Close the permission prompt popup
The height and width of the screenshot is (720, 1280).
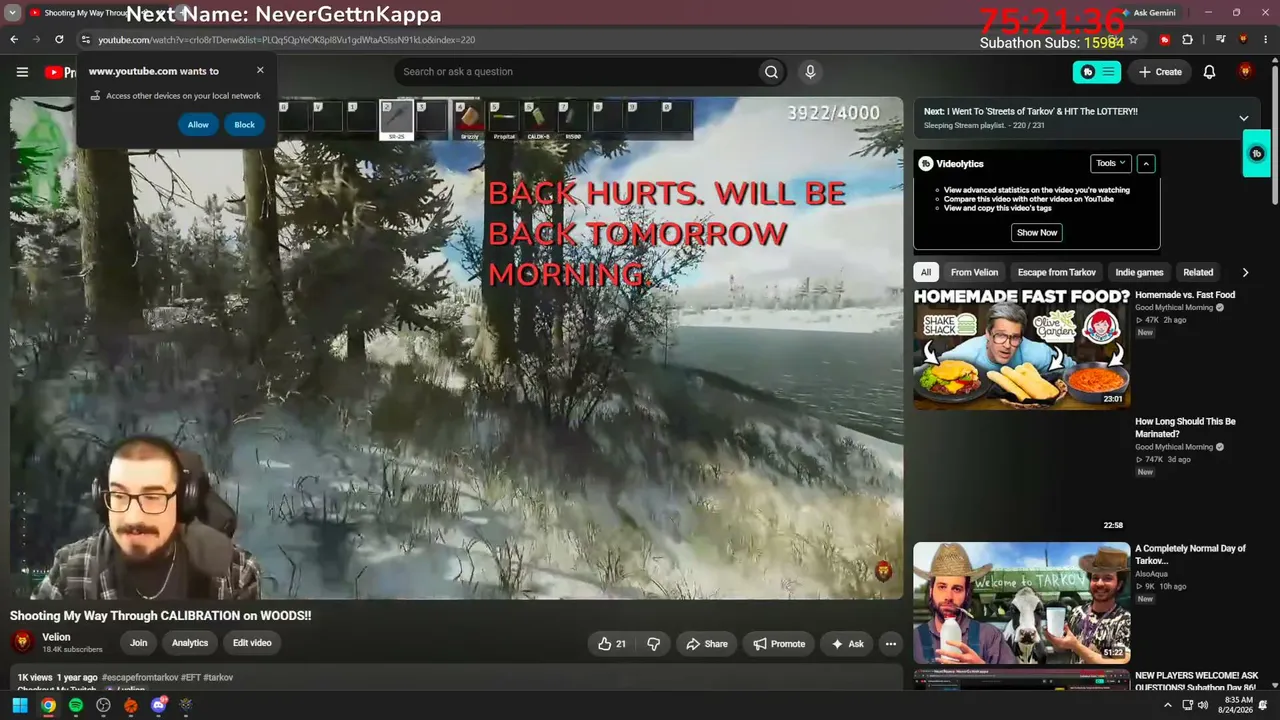tap(260, 70)
